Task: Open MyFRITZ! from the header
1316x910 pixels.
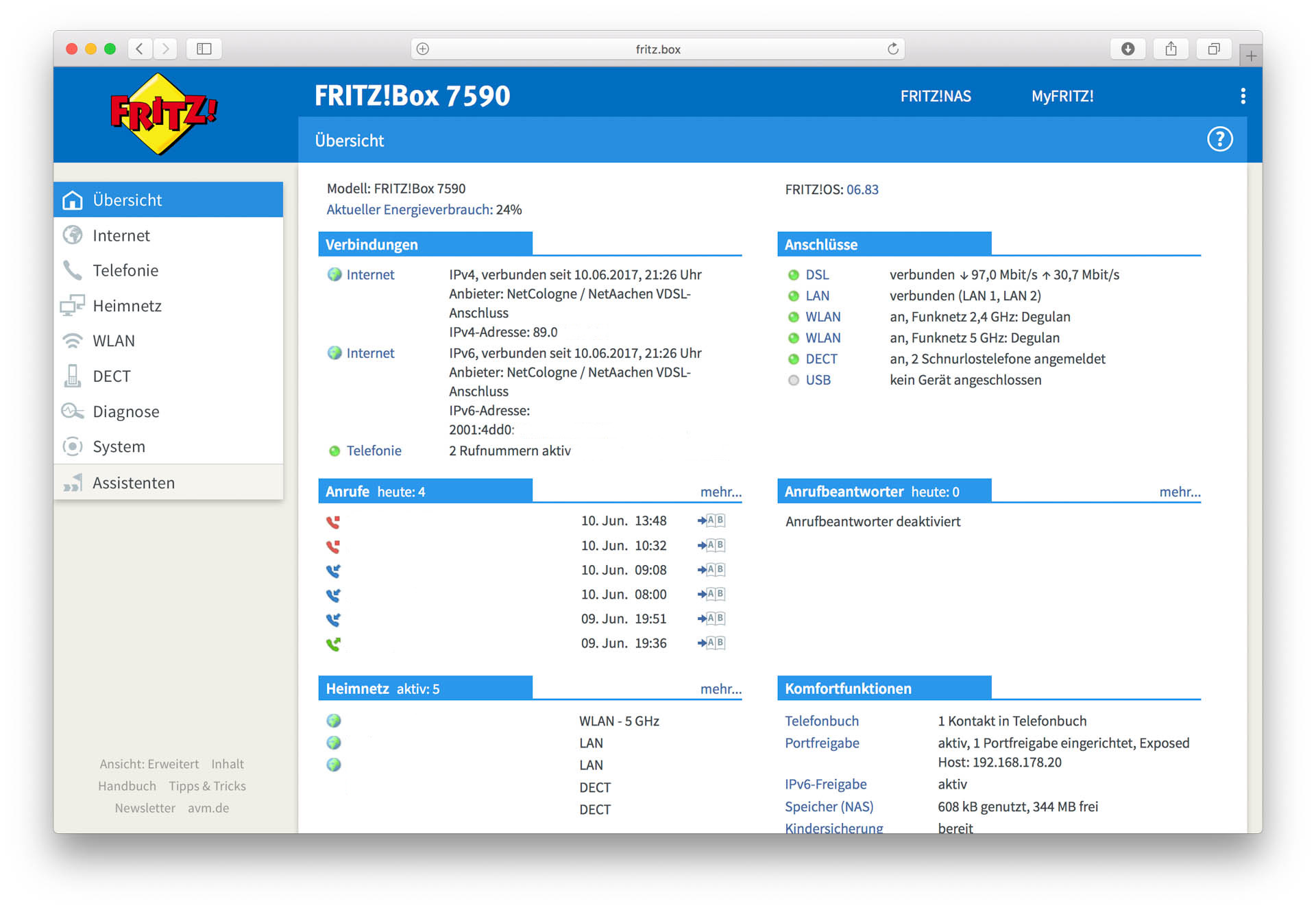Action: point(1062,96)
